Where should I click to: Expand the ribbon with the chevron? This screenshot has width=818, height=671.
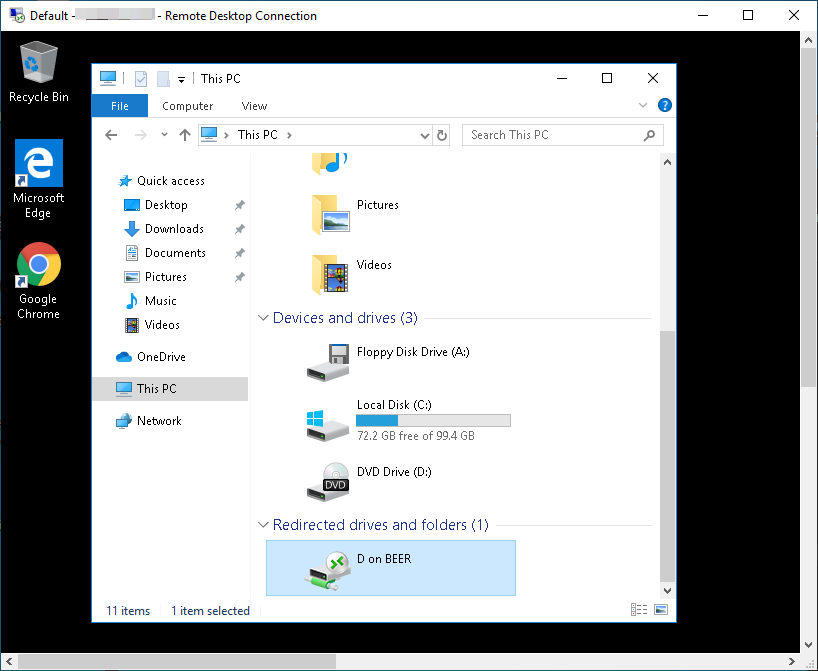coord(643,105)
